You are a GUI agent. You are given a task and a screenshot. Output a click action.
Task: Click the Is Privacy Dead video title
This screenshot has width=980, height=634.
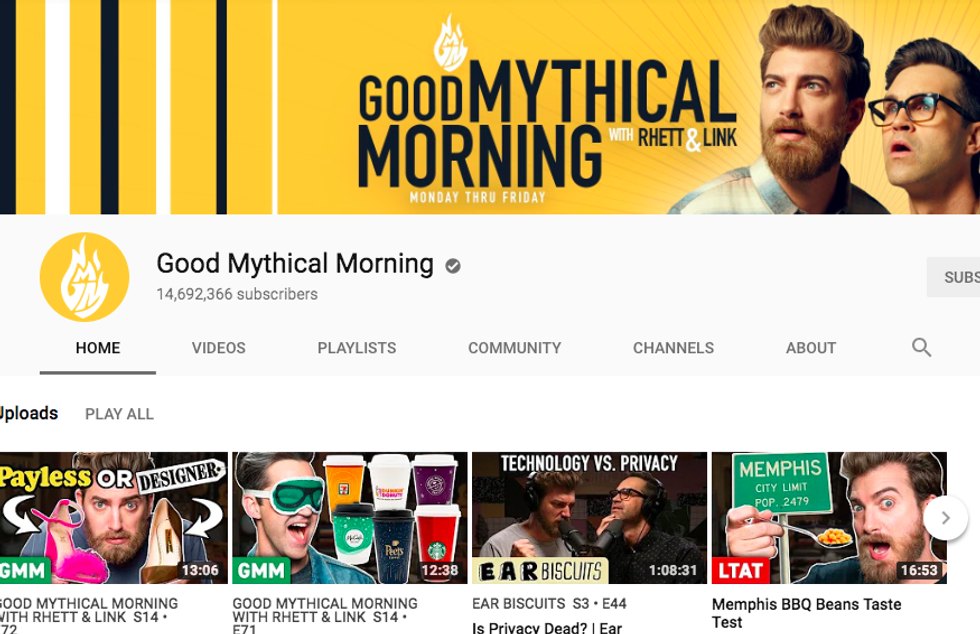click(x=546, y=627)
